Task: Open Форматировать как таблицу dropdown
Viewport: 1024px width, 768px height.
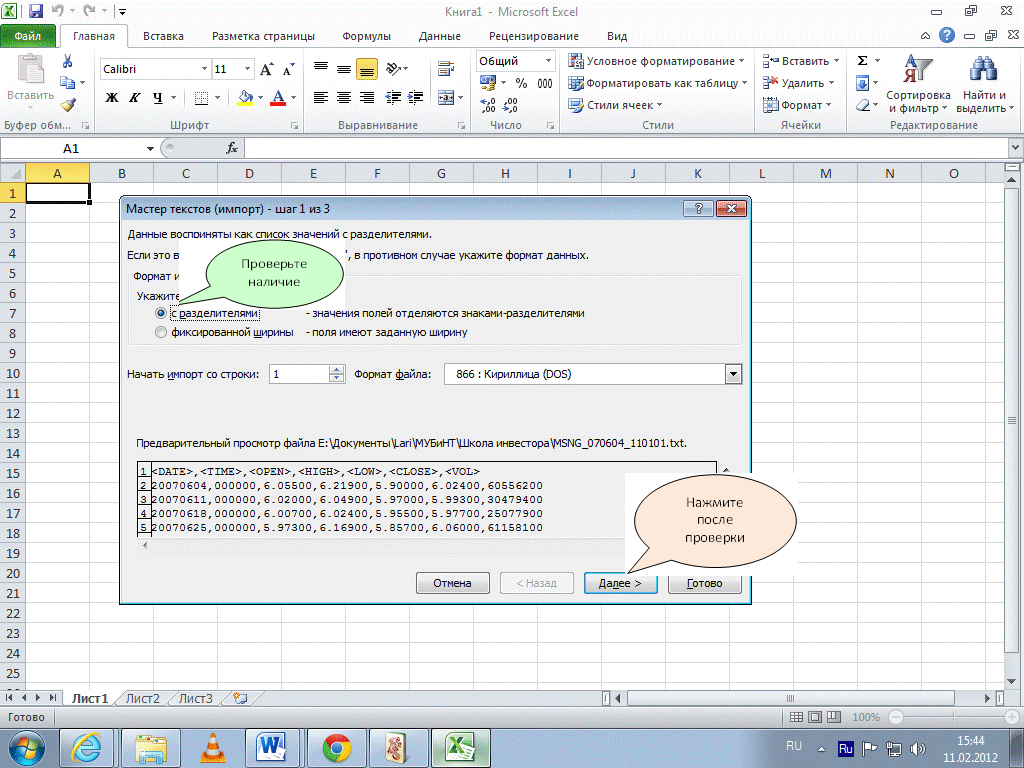Action: [x=658, y=83]
